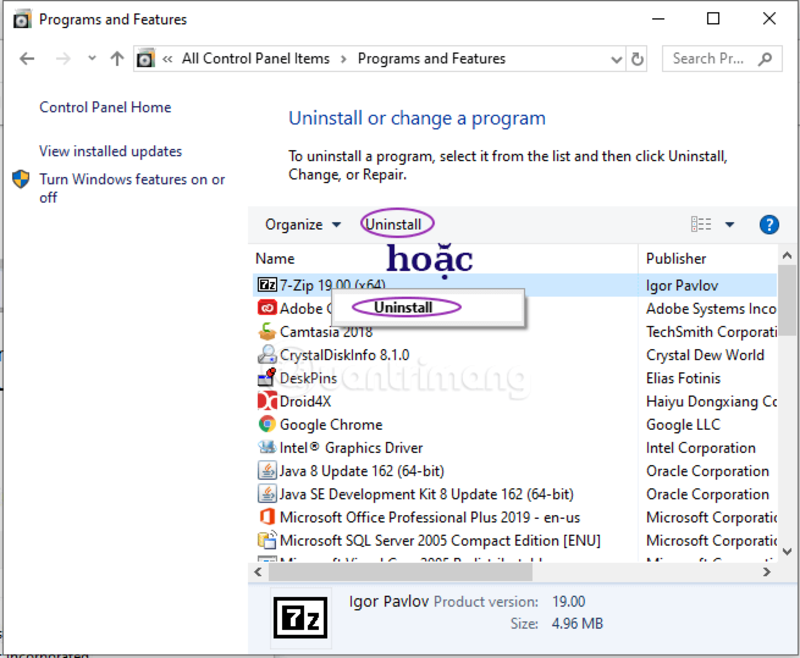Click the Google Chrome icon in list
This screenshot has width=800, height=658.
point(267,424)
